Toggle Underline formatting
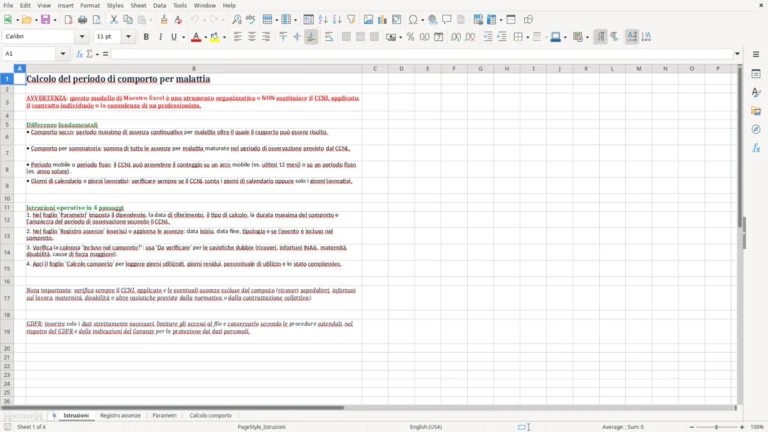Viewport: 768px width, 432px height. coord(174,37)
